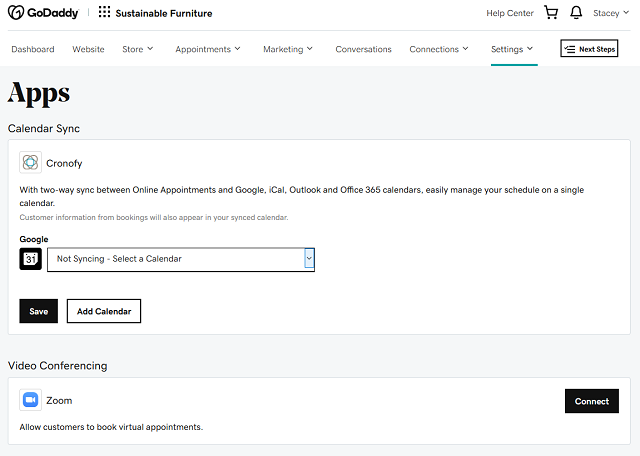This screenshot has width=640, height=456.
Task: Go to Dashboard
Action: pyautogui.click(x=33, y=49)
